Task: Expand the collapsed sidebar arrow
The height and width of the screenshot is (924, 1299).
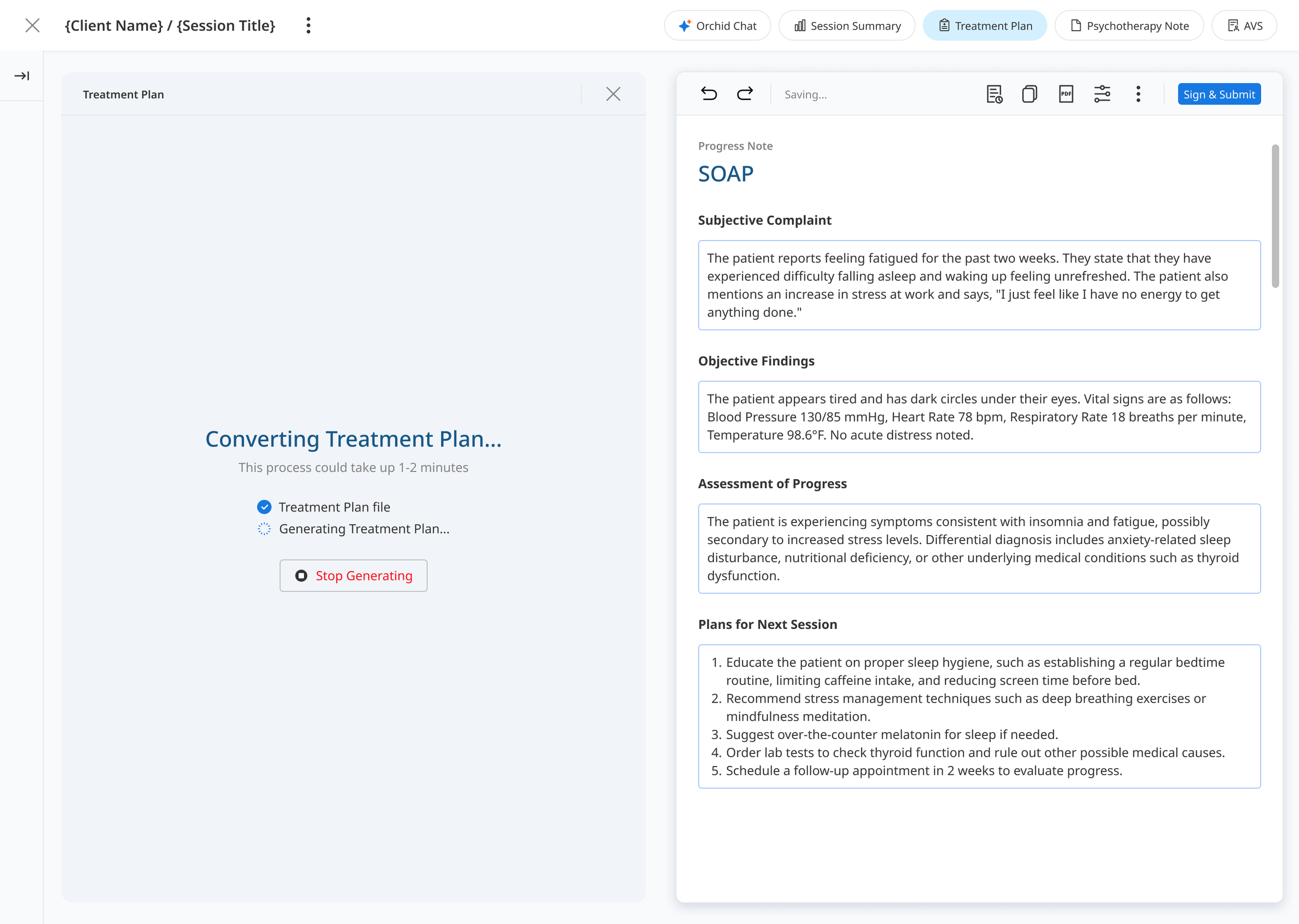Action: pyautogui.click(x=22, y=76)
